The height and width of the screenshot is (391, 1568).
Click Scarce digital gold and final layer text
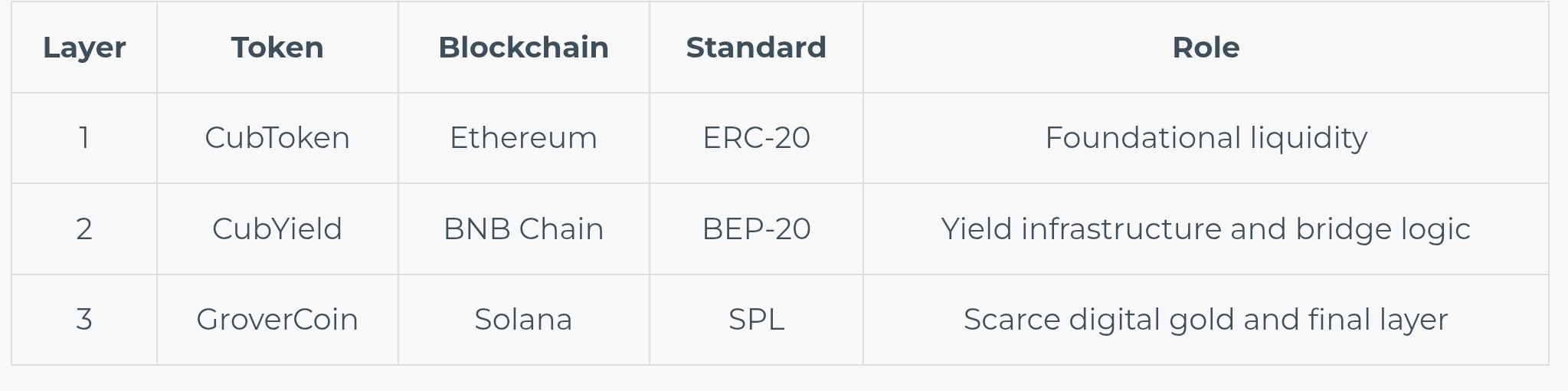[x=1206, y=320]
